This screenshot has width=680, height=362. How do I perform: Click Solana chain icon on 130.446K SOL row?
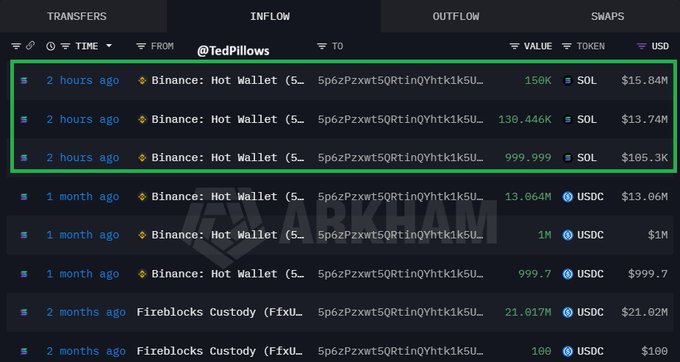24,119
